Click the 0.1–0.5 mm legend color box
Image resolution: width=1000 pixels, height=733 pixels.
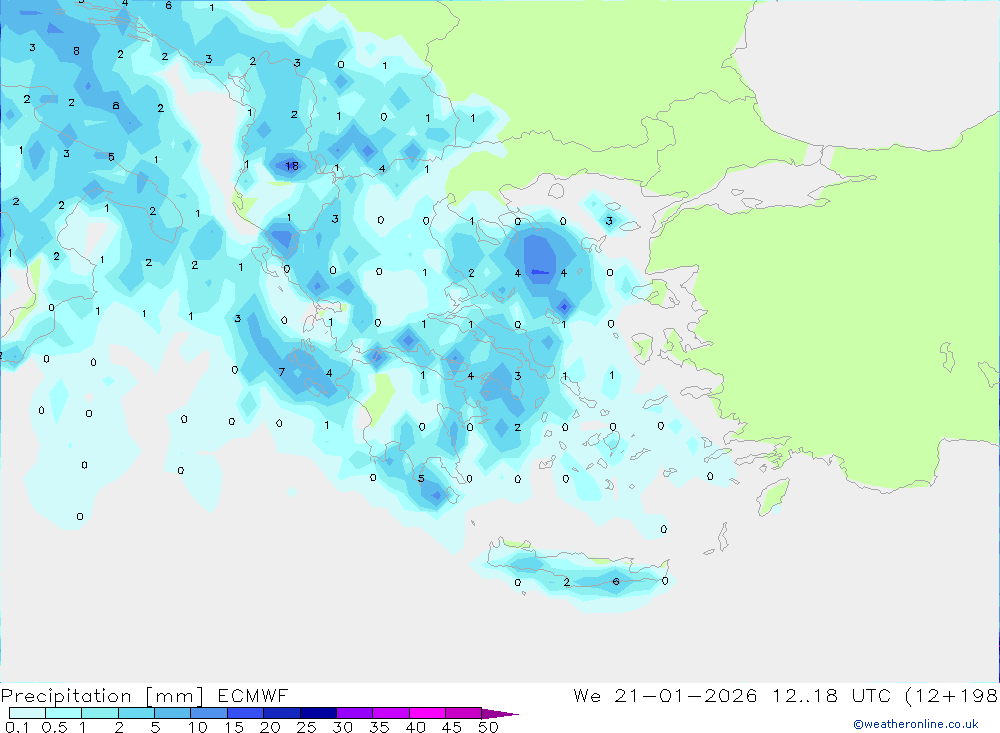27,713
